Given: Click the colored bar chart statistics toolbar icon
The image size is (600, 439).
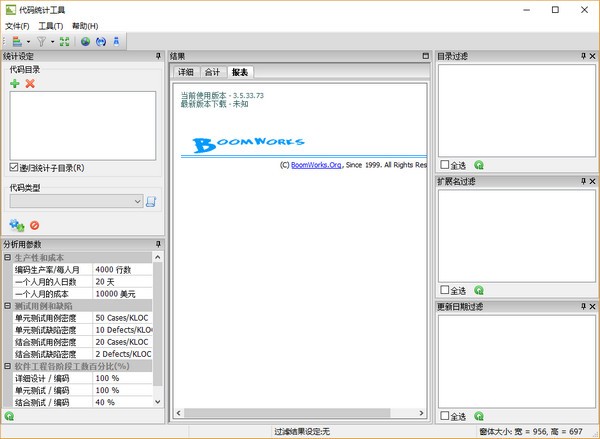Looking at the screenshot, I should point(17,41).
